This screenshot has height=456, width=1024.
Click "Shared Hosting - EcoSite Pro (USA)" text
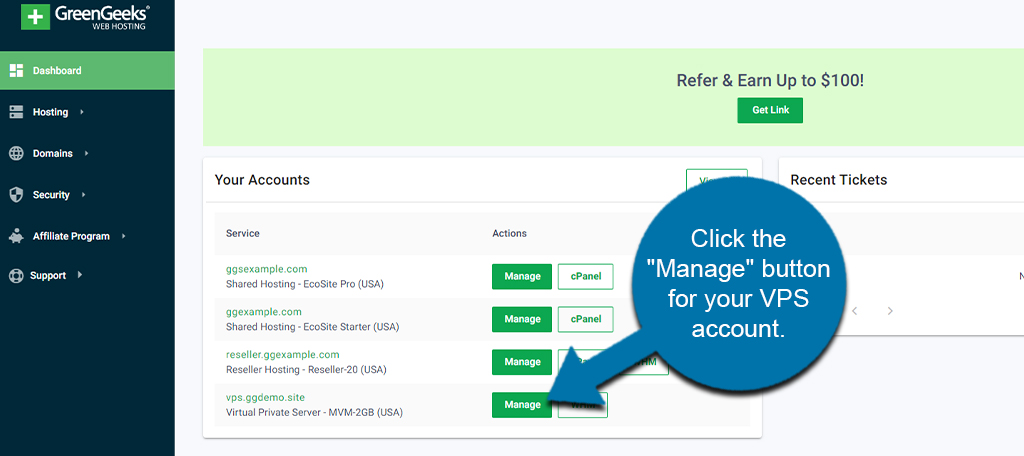point(305,284)
